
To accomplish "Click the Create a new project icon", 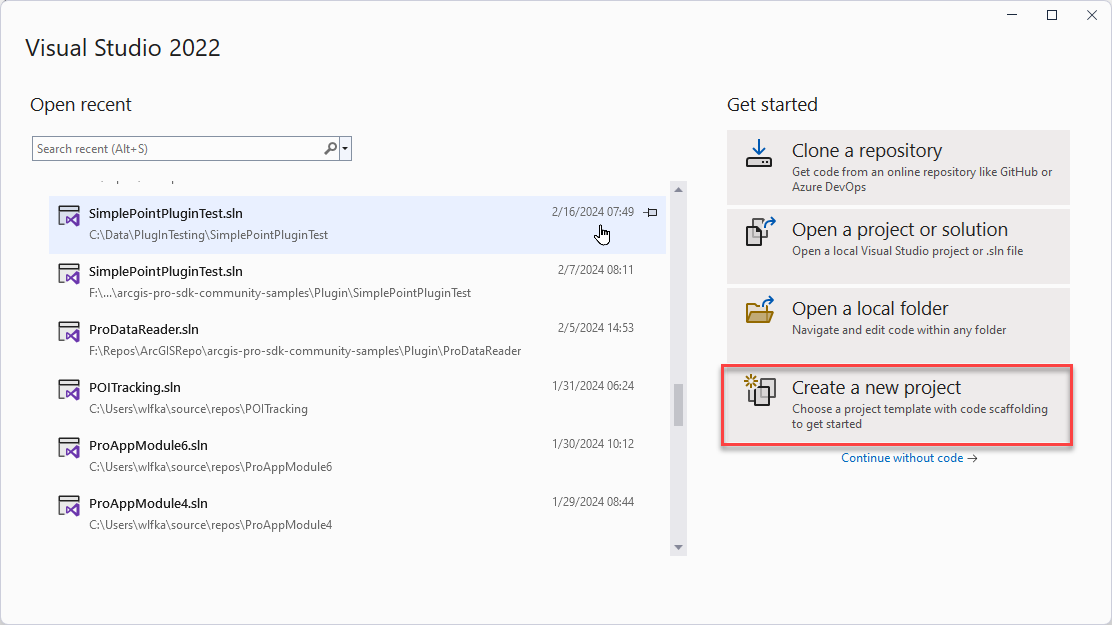I will point(759,390).
